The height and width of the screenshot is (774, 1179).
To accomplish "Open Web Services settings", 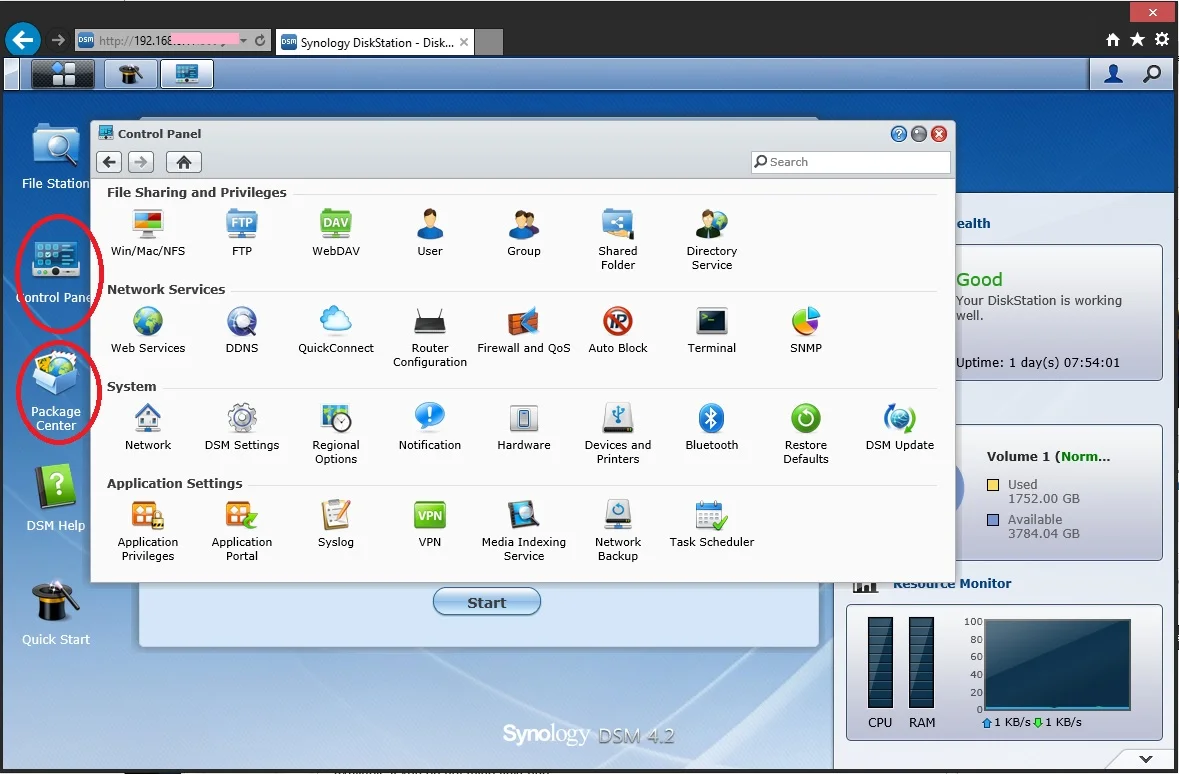I will [x=147, y=329].
